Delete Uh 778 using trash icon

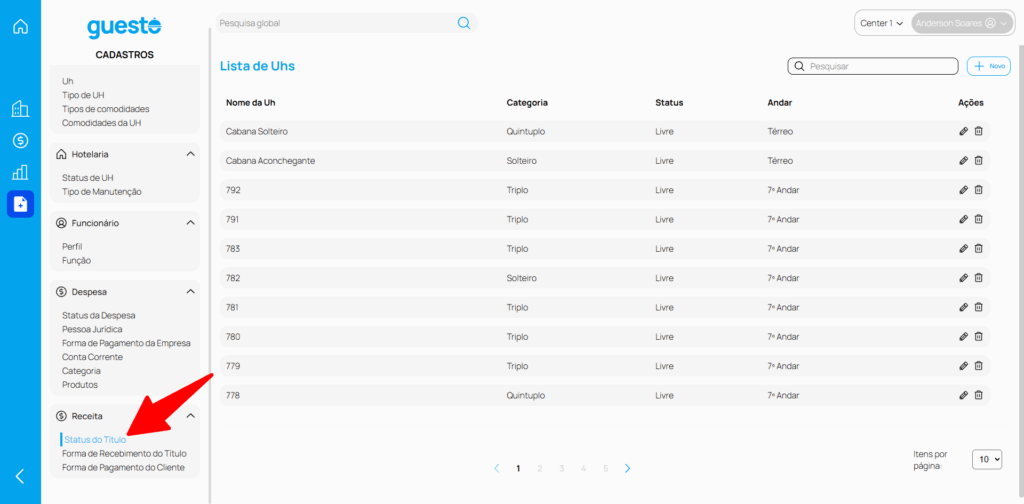[x=979, y=395]
